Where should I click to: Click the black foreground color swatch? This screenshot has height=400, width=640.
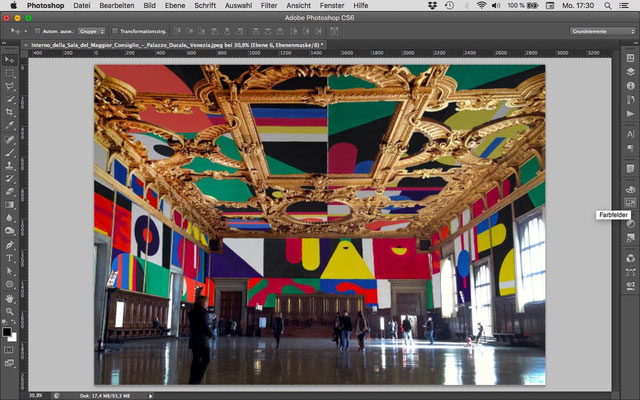[7, 332]
